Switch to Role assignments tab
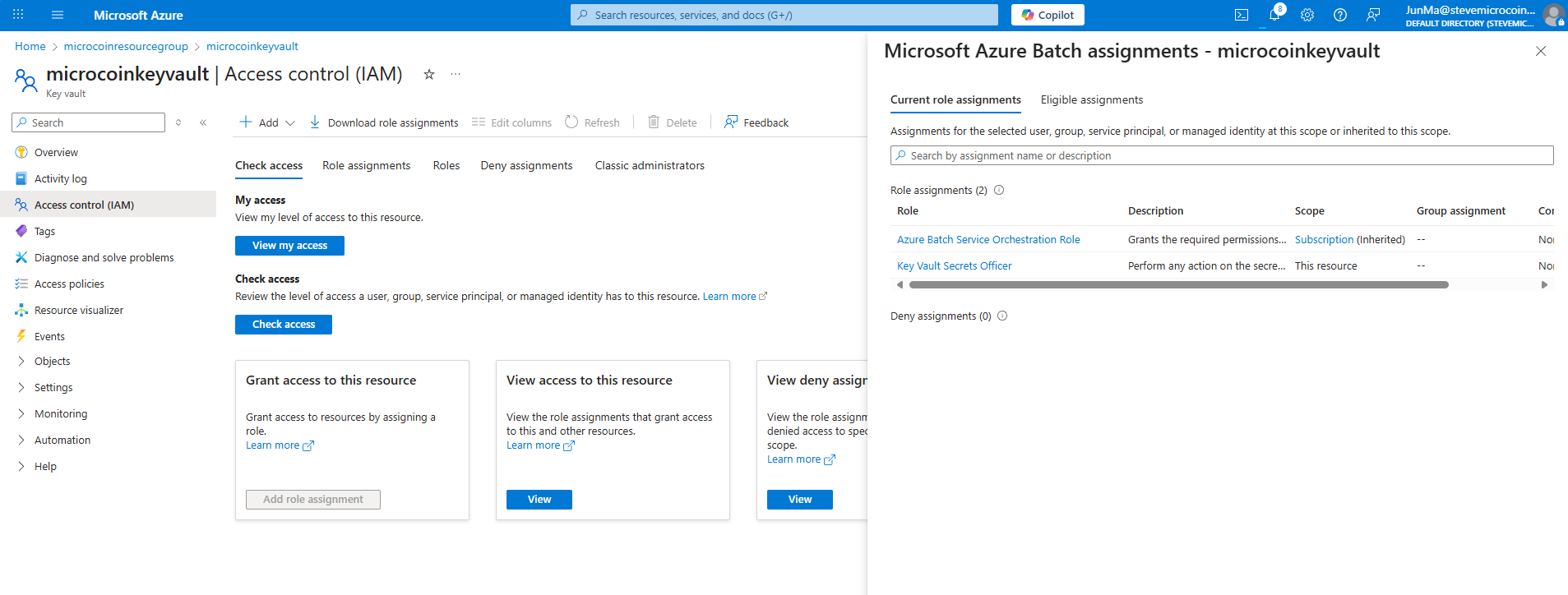 (366, 165)
